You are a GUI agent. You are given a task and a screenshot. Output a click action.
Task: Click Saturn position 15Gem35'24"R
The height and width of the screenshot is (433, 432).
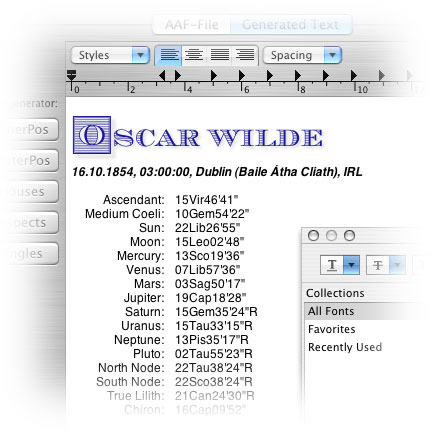[x=216, y=312]
